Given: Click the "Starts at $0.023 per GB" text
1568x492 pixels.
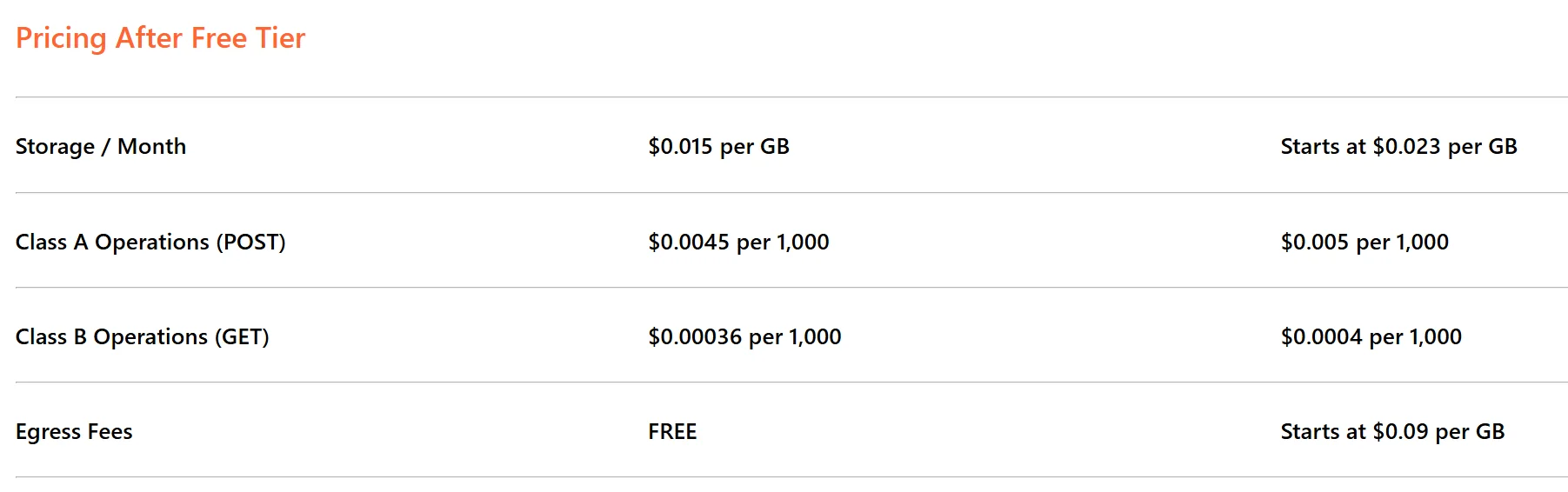Looking at the screenshot, I should (1398, 146).
